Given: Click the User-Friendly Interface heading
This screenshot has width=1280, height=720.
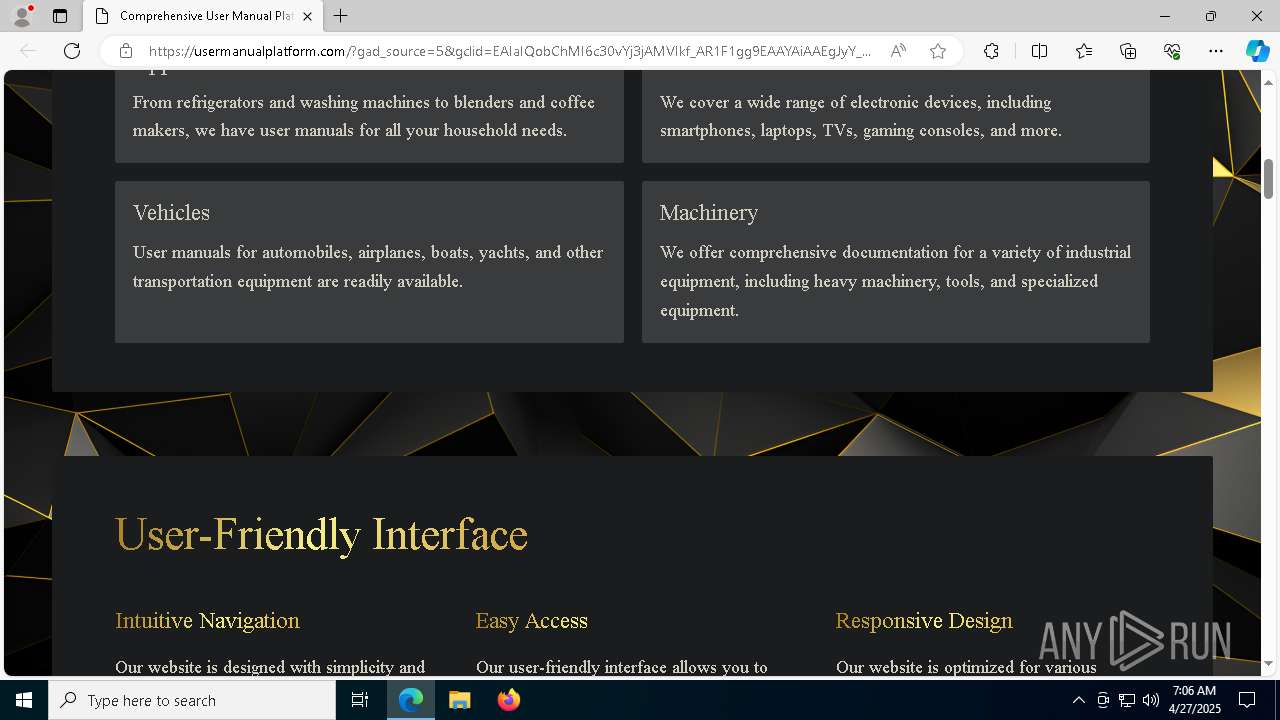Looking at the screenshot, I should tap(321, 534).
